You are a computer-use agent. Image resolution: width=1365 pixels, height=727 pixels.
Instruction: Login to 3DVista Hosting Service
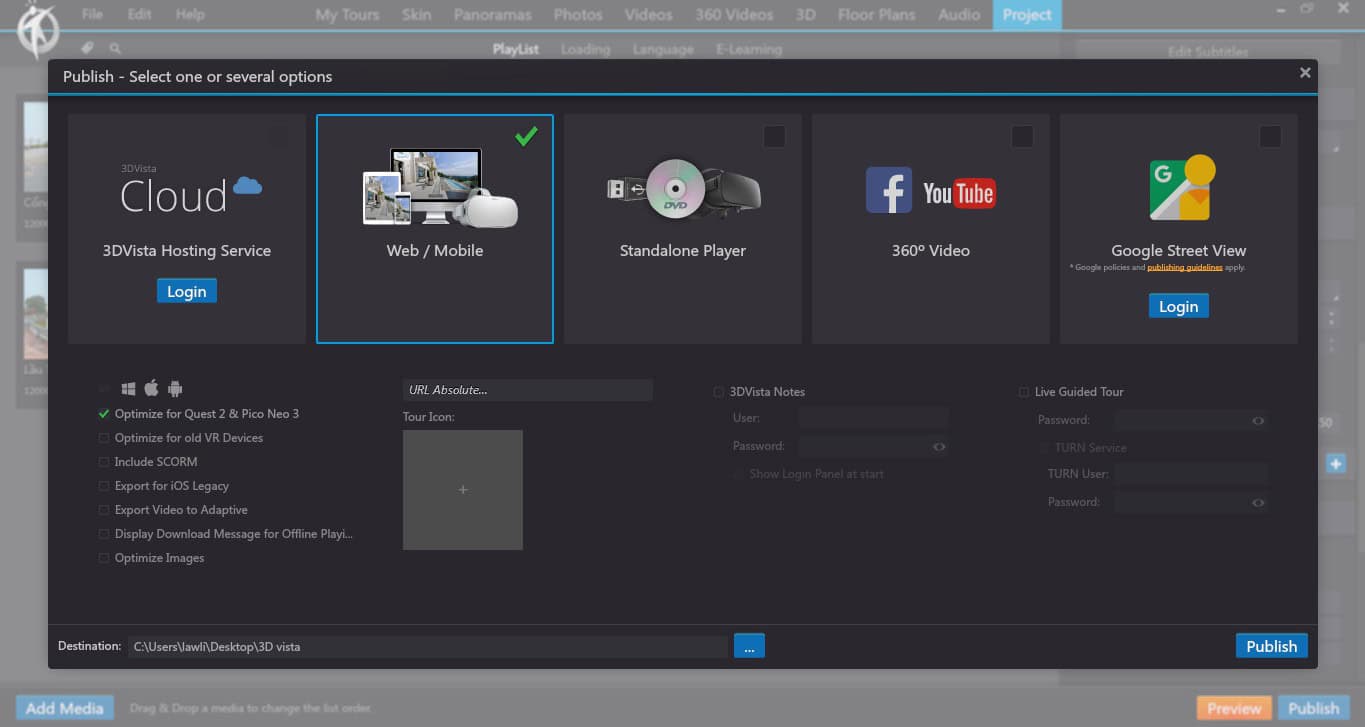(186, 291)
